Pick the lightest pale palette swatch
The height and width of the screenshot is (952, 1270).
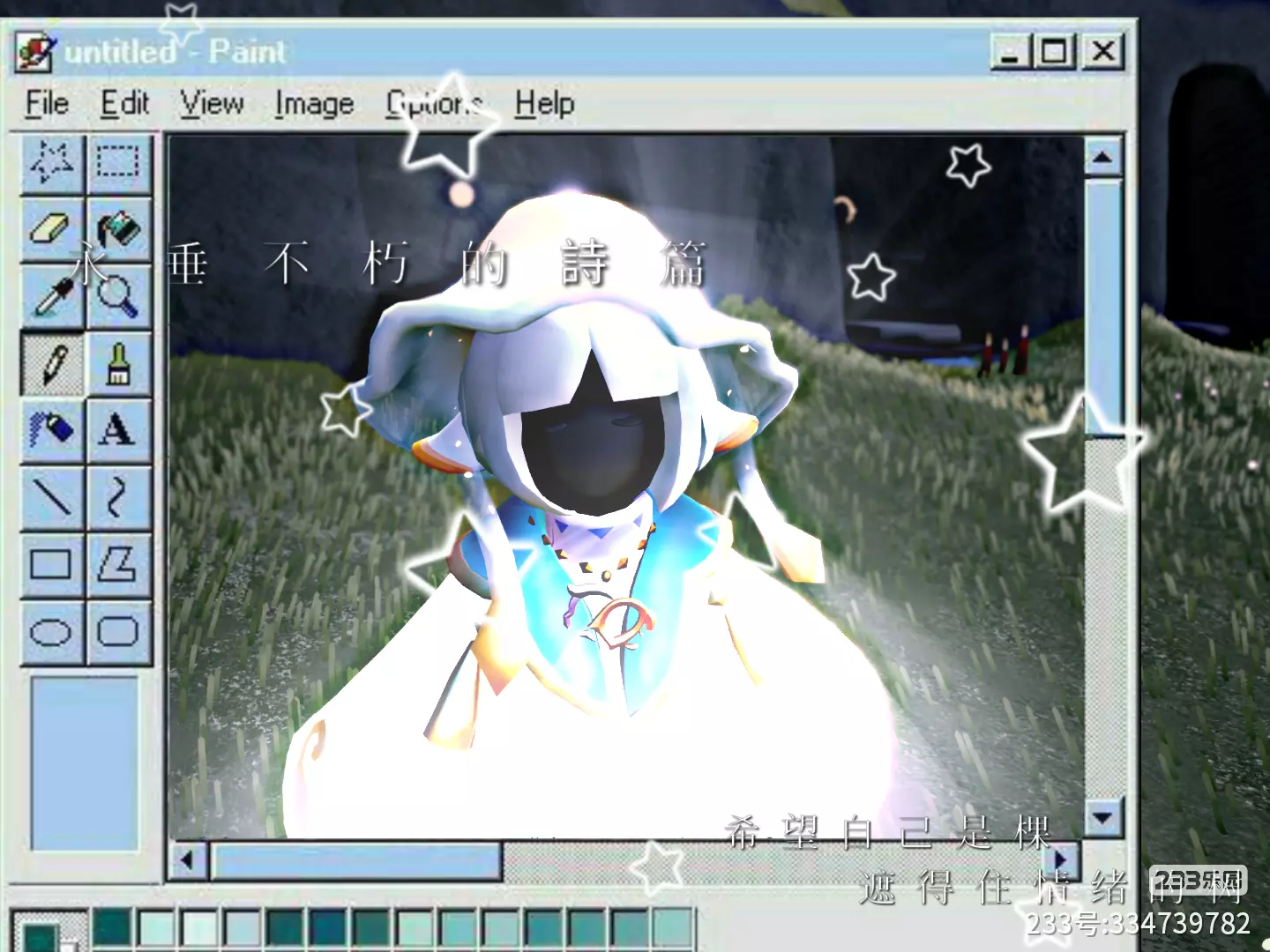199,929
